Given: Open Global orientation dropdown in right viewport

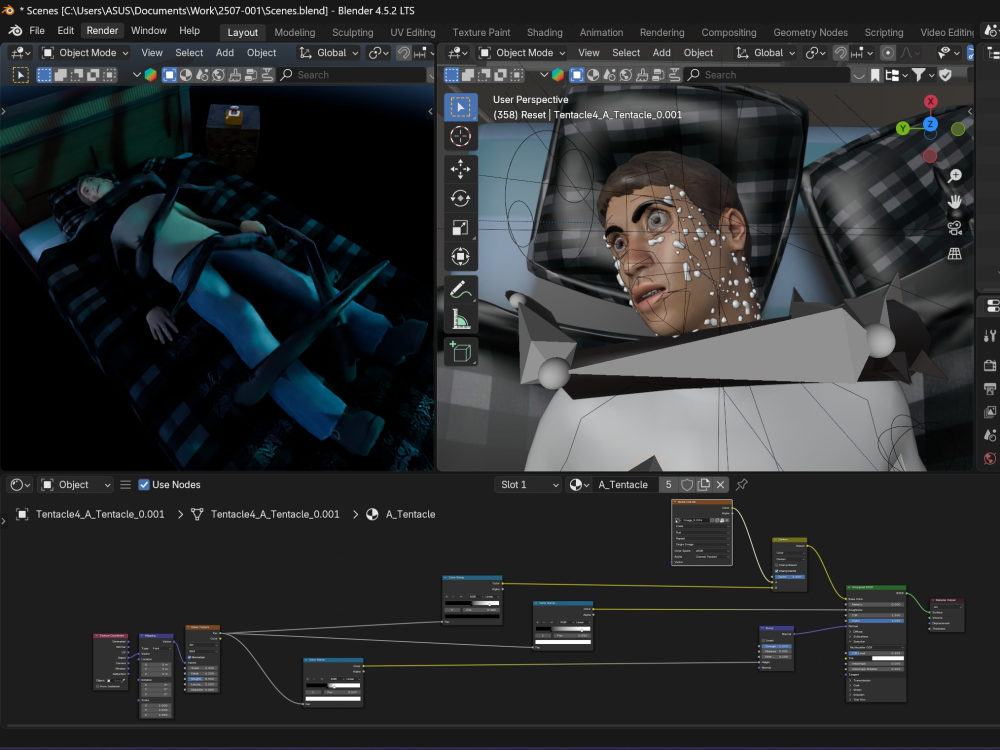Looking at the screenshot, I should pyautogui.click(x=765, y=53).
